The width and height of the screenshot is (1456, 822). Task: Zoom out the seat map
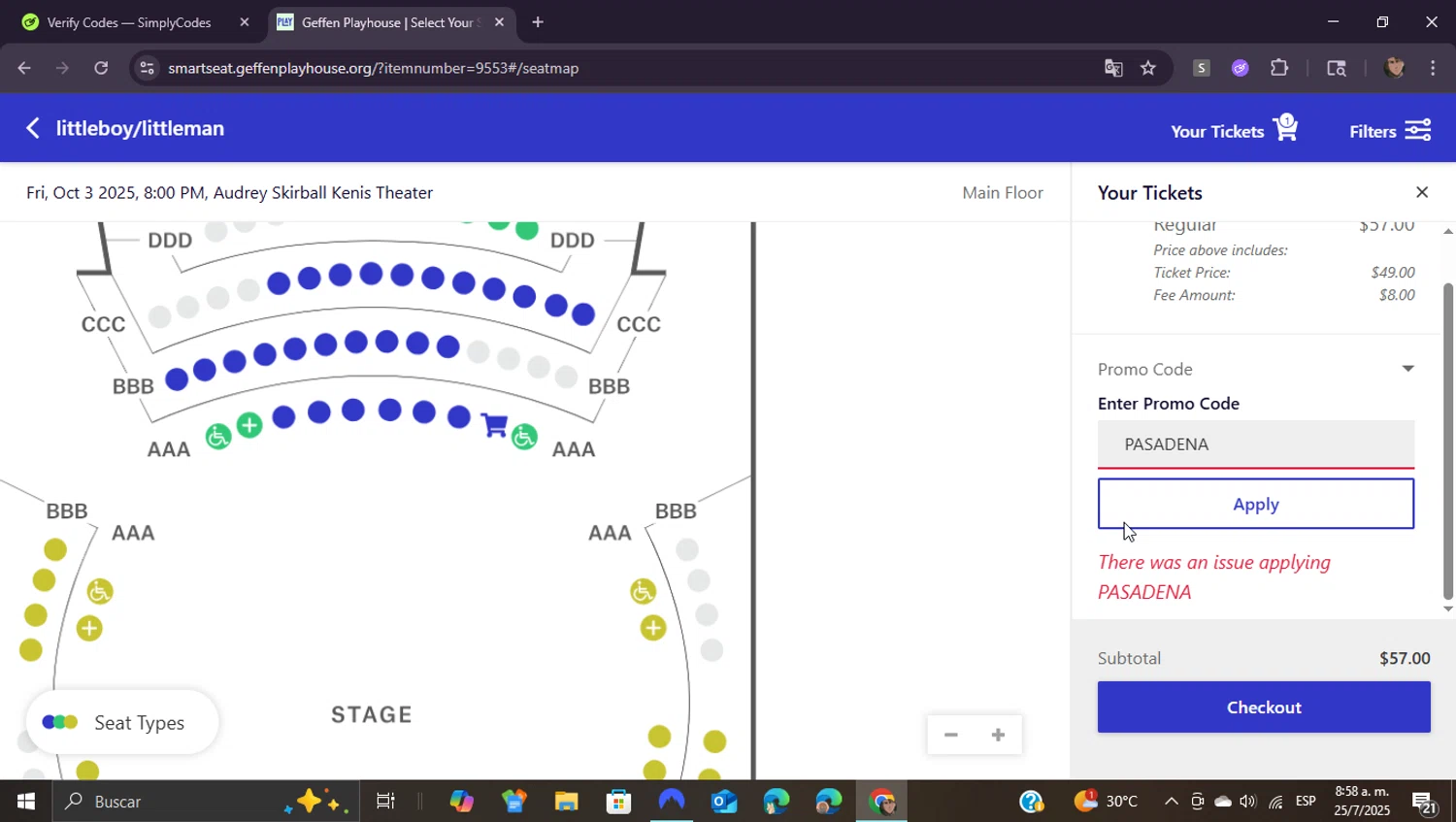(951, 735)
